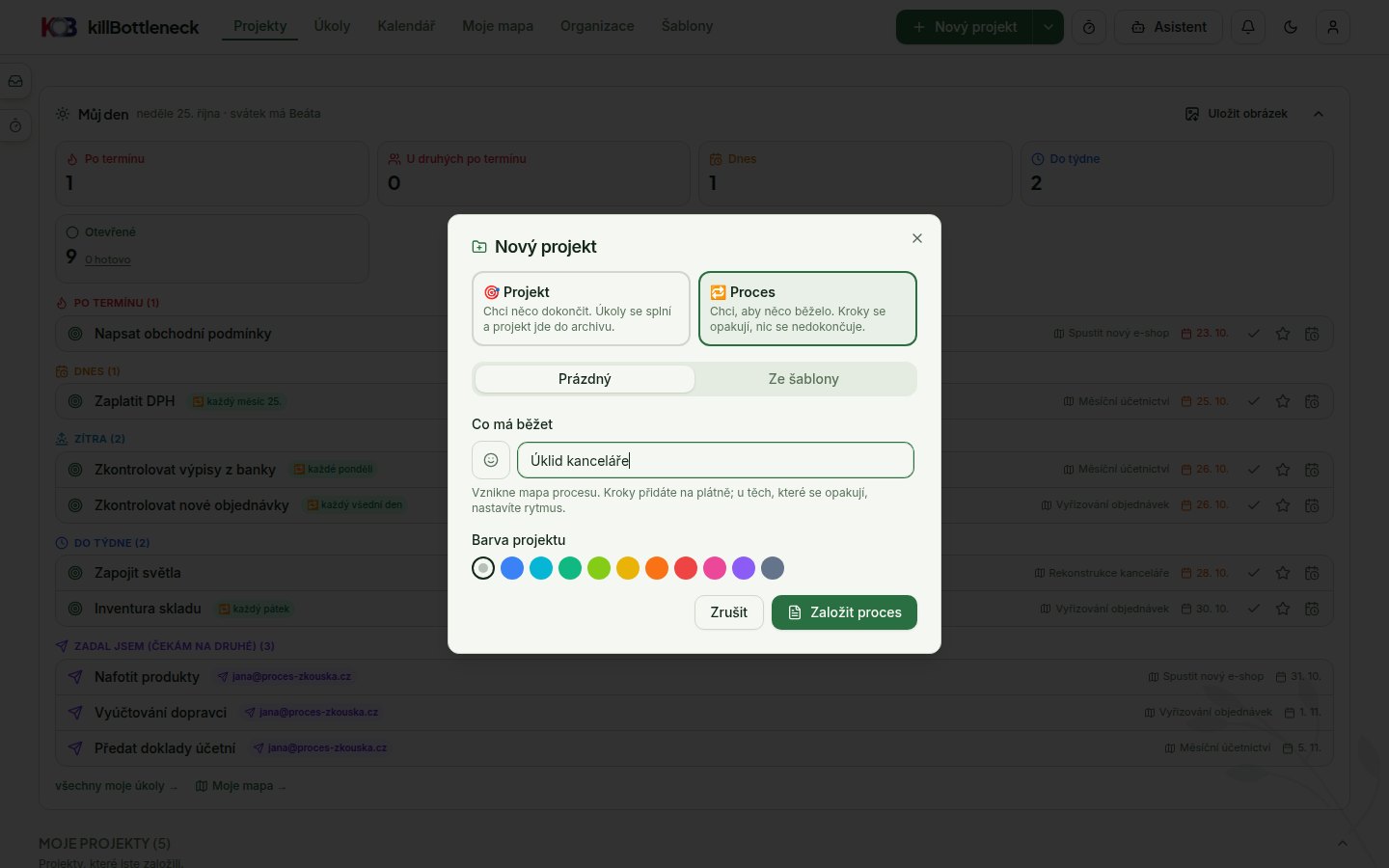Toggle dark mode with the moon icon
The image size is (1389, 868).
pyautogui.click(x=1291, y=27)
